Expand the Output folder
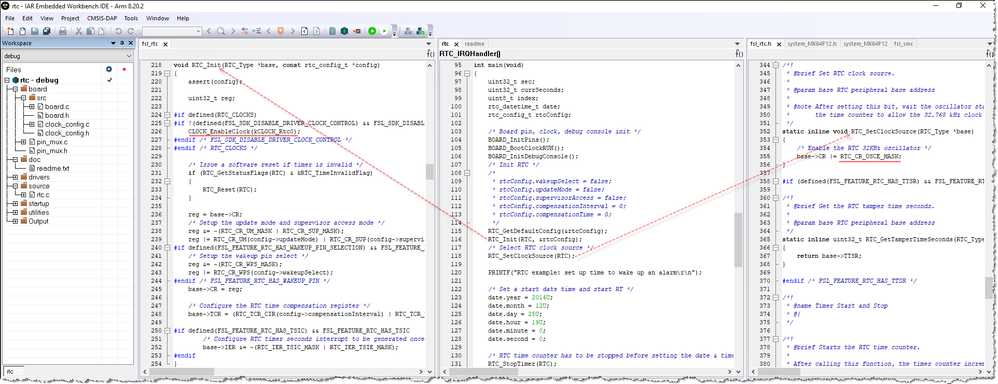The image size is (998, 384). tap(14, 222)
